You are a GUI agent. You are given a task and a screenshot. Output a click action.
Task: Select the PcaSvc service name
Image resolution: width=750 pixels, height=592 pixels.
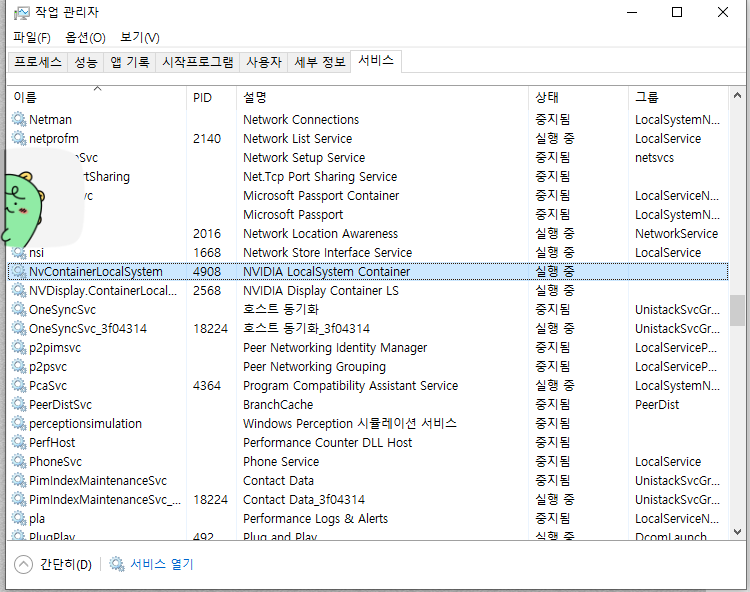click(x=48, y=385)
